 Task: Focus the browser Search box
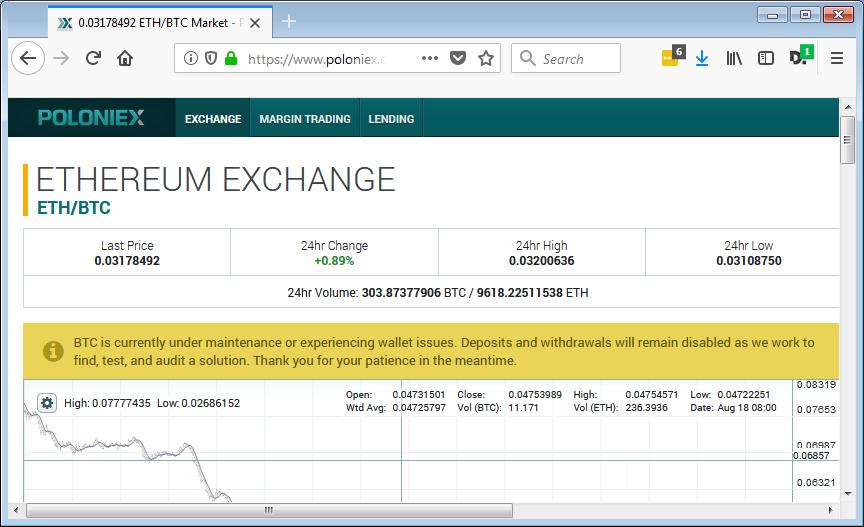(566, 58)
